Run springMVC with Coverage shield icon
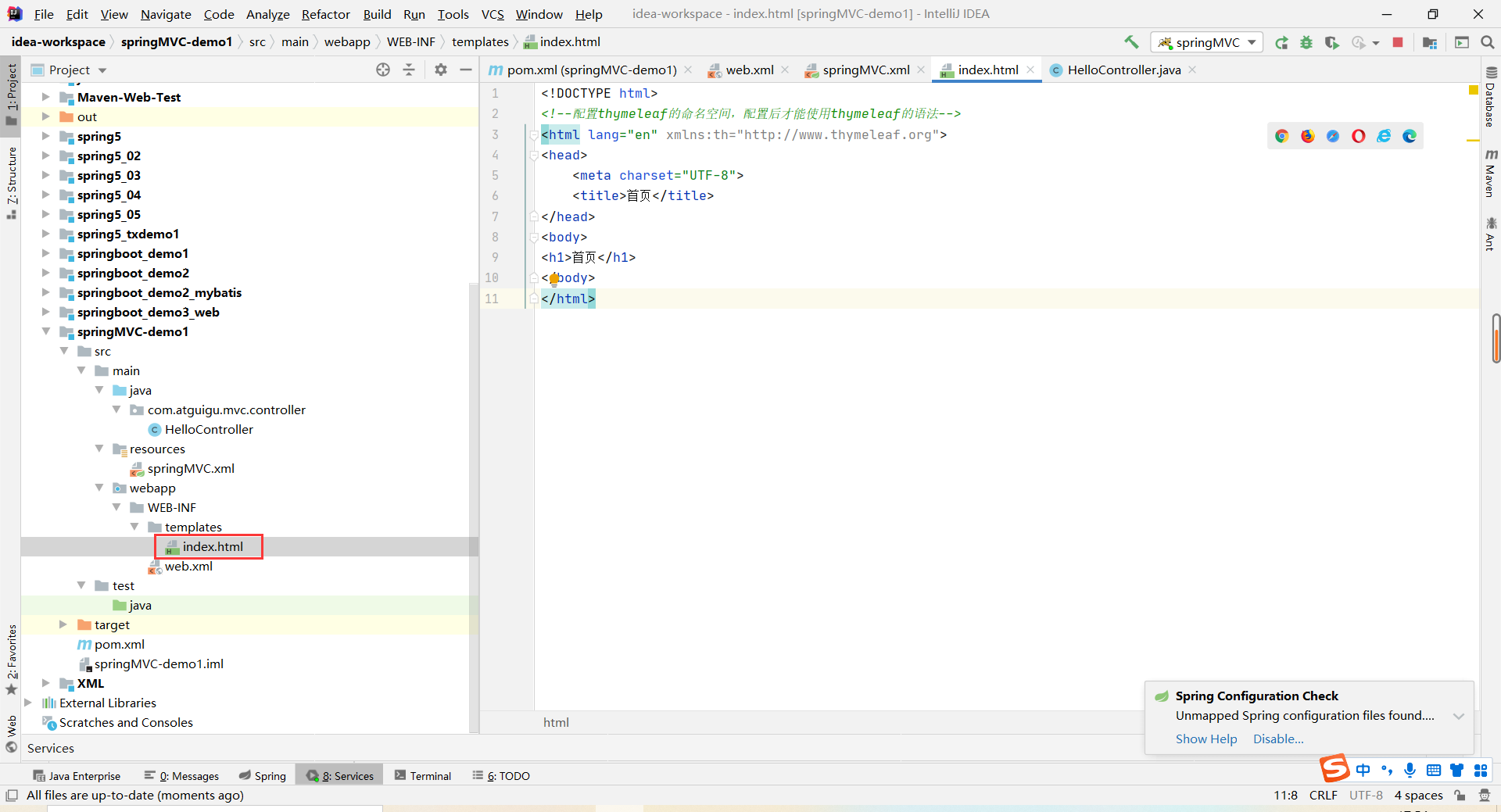Viewport: 1501px width, 812px height. (x=1332, y=43)
